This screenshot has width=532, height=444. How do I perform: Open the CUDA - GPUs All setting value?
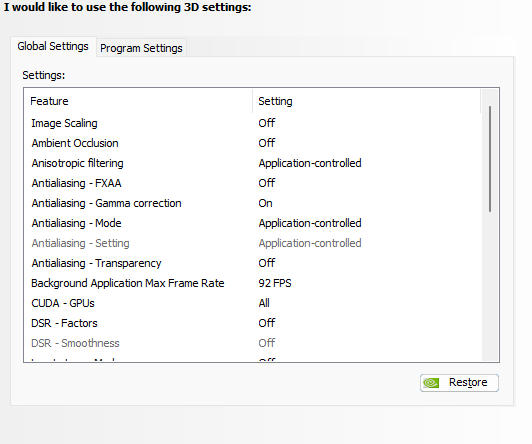264,303
